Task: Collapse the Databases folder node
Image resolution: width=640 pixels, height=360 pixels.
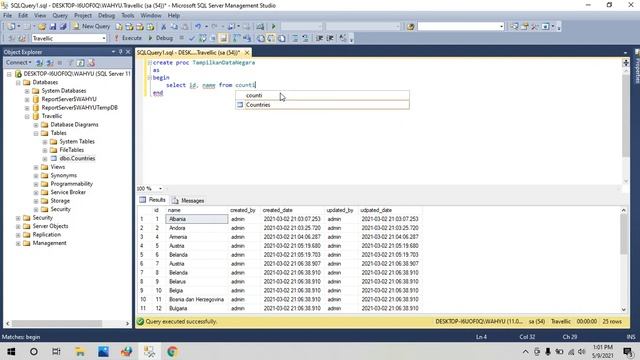Action: (18, 82)
